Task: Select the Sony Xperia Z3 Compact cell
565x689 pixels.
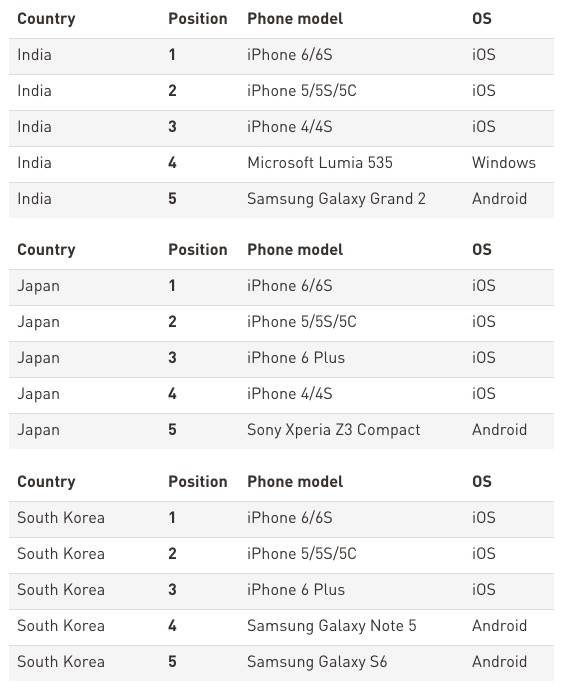Action: pos(333,430)
